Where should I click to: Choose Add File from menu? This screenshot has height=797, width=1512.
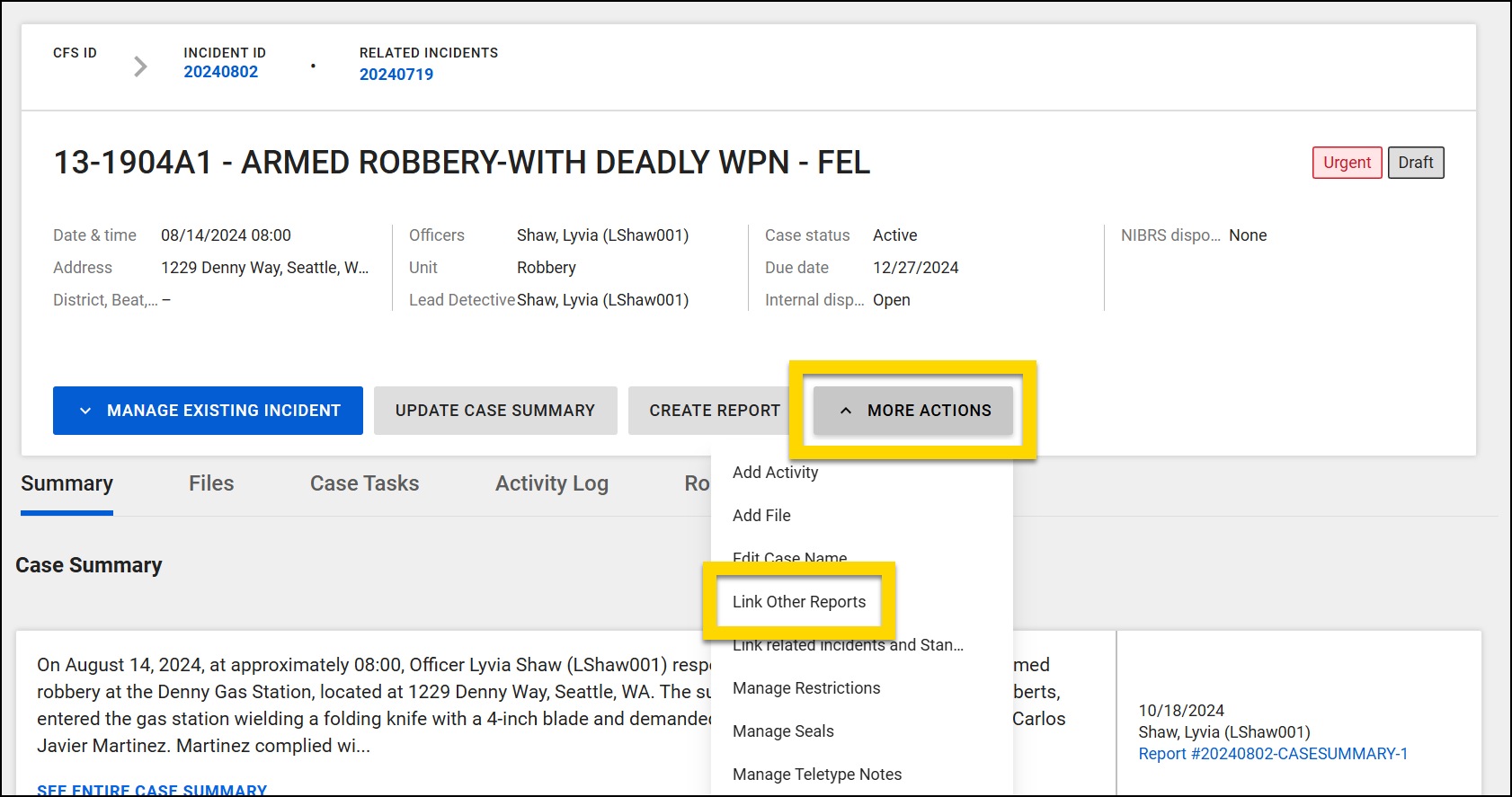861,516
